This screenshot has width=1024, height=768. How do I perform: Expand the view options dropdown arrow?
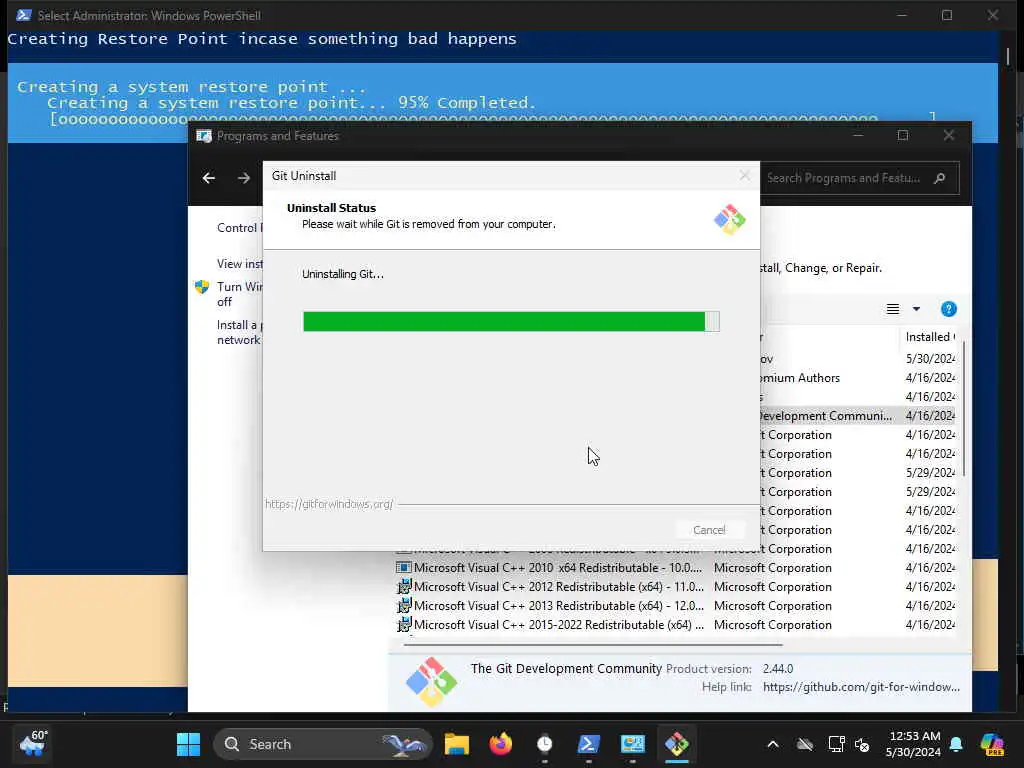click(916, 309)
